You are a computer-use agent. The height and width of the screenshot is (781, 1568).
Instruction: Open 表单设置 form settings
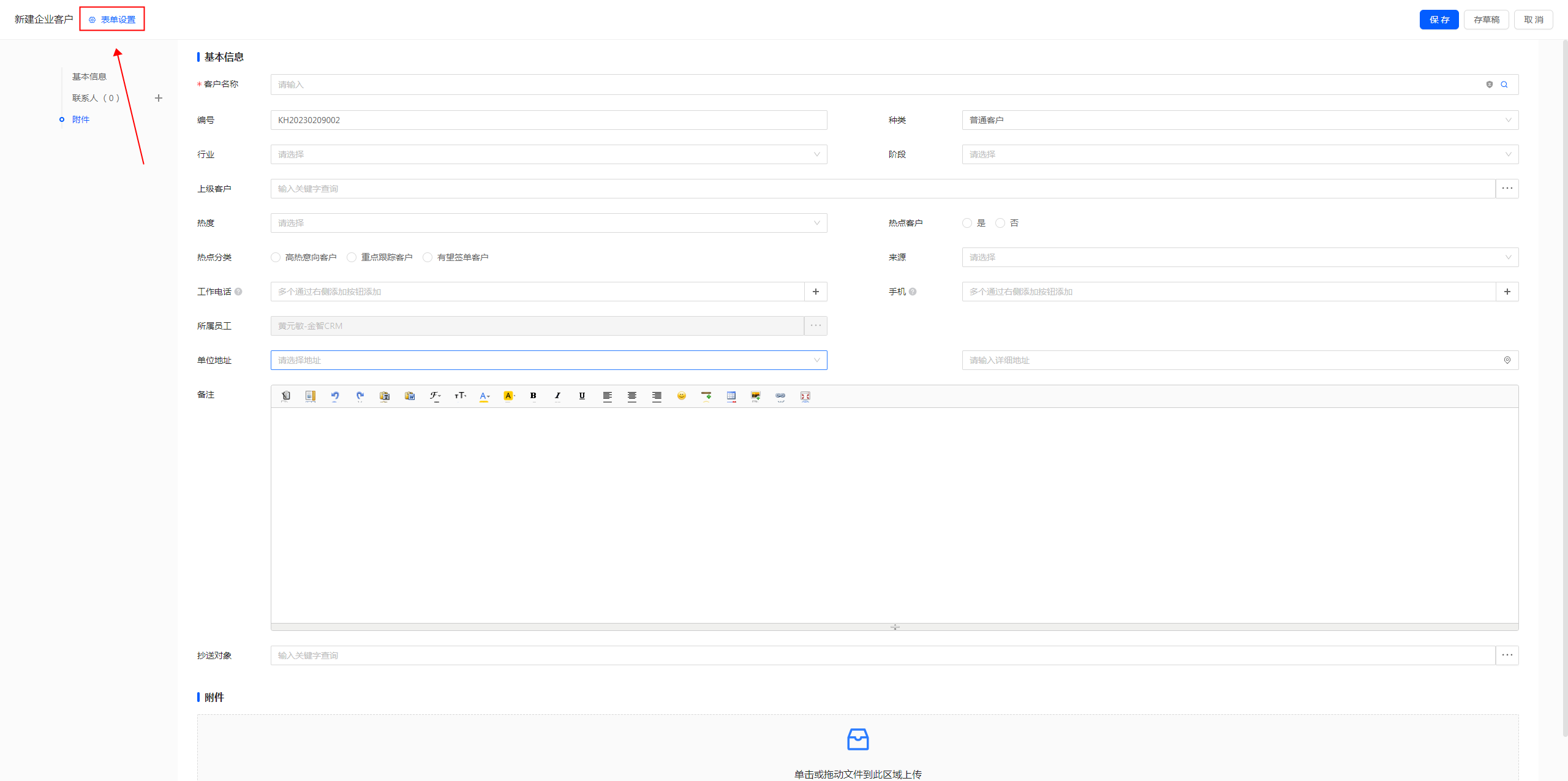(x=112, y=20)
